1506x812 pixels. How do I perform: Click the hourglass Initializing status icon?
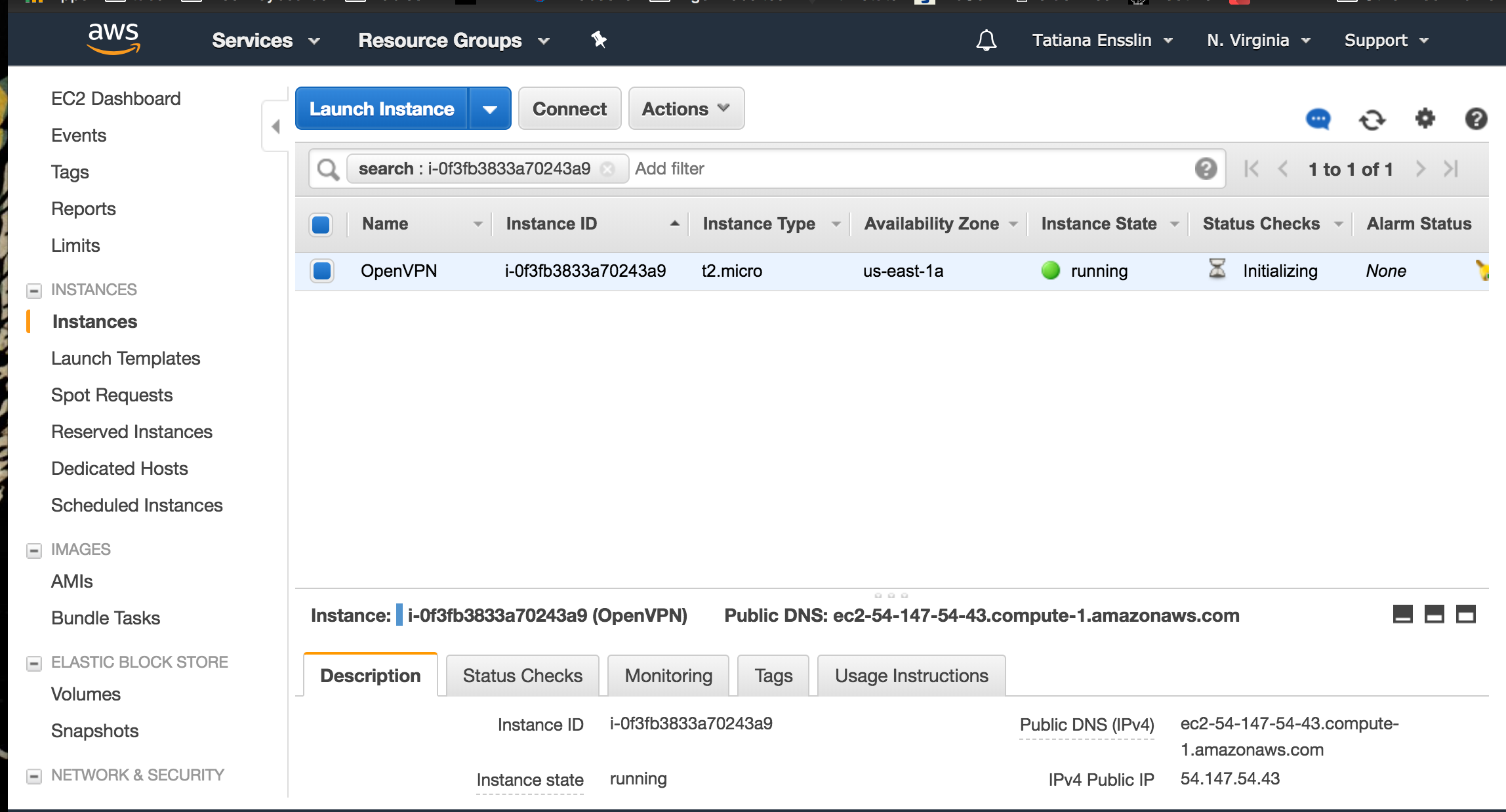1217,268
